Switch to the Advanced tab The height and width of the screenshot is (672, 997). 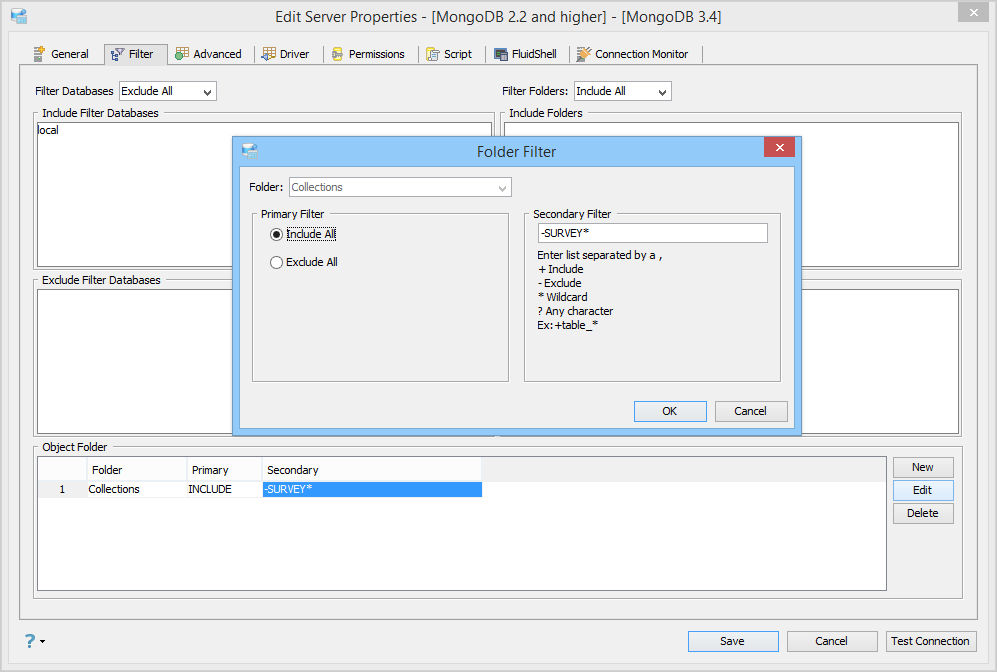(x=209, y=54)
